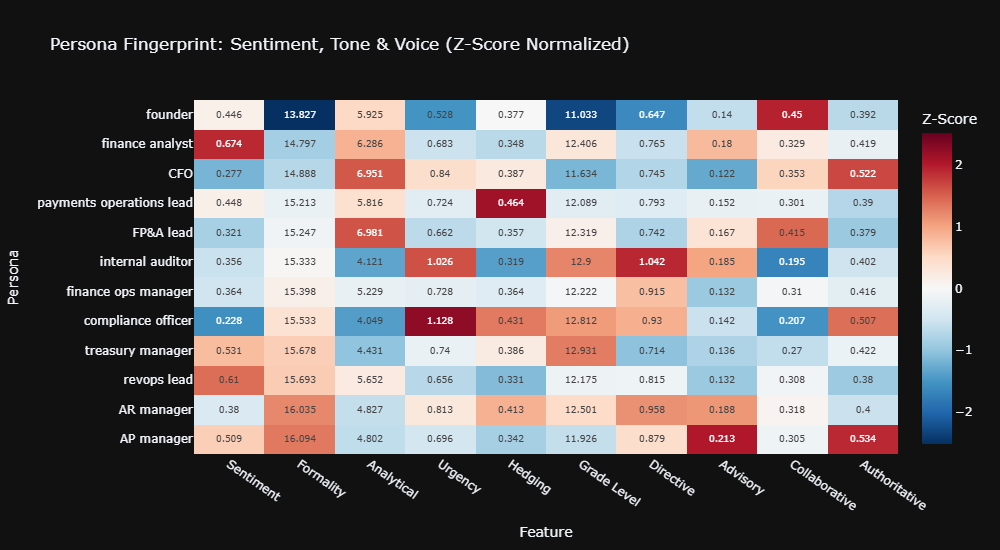This screenshot has width=1000, height=550.
Task: Click the founder Formality cell showing 13.827
Action: tap(301, 114)
